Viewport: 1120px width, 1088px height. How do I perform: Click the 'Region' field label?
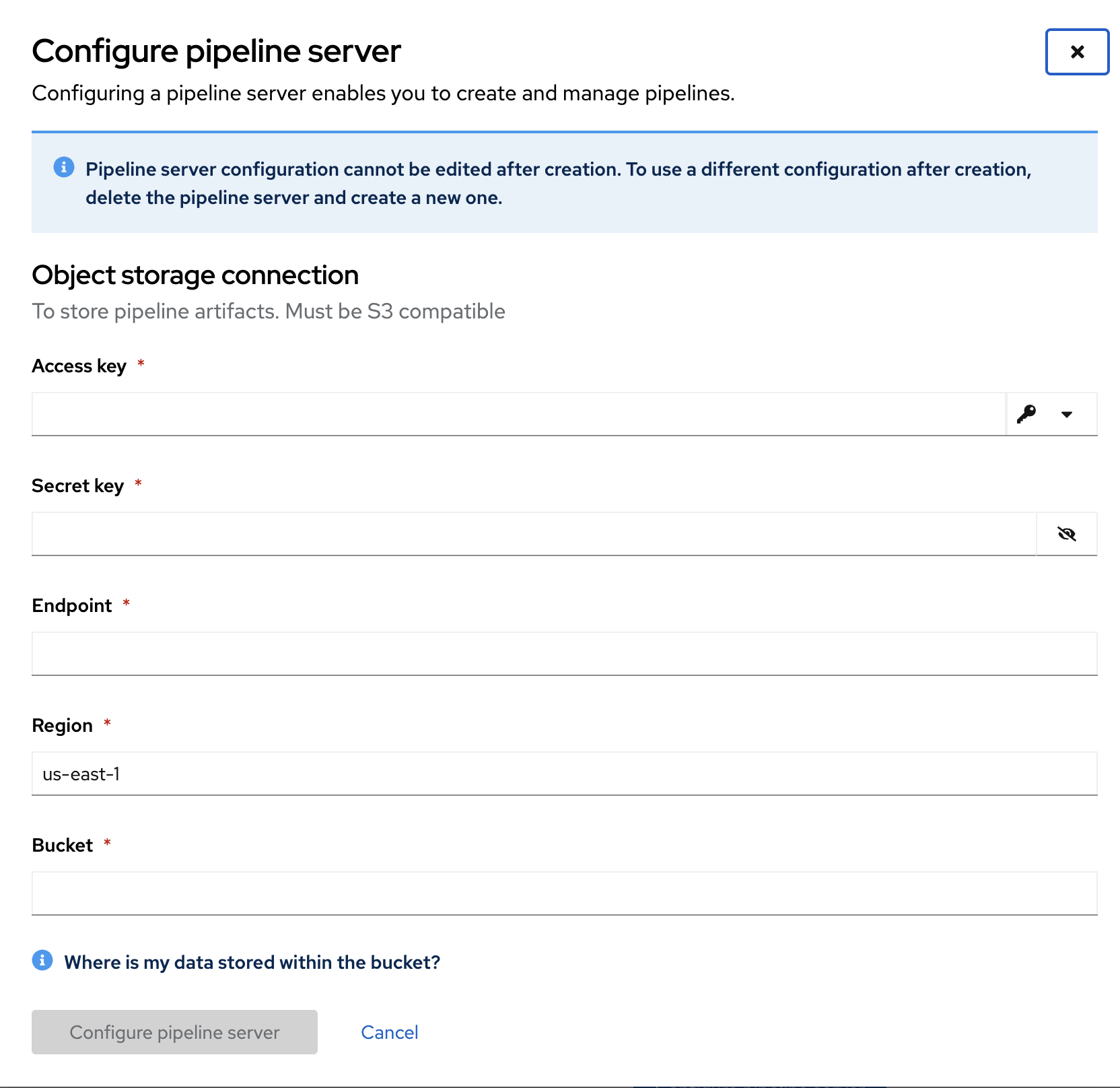(x=63, y=725)
